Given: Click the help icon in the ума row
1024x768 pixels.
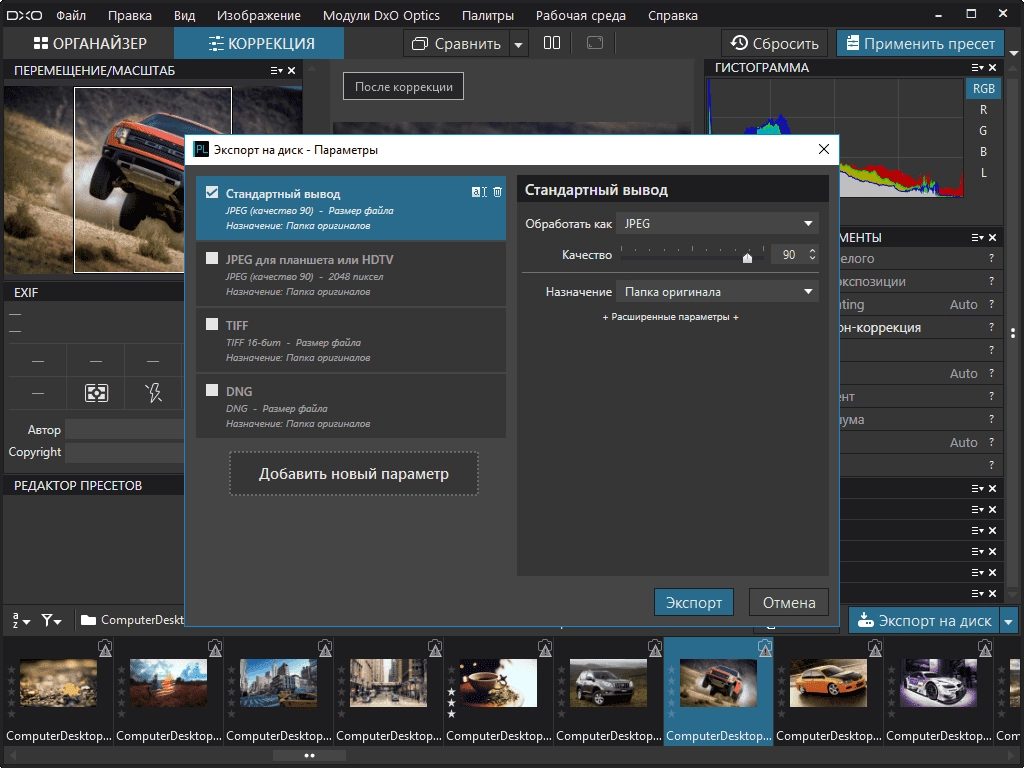Looking at the screenshot, I should (x=991, y=419).
